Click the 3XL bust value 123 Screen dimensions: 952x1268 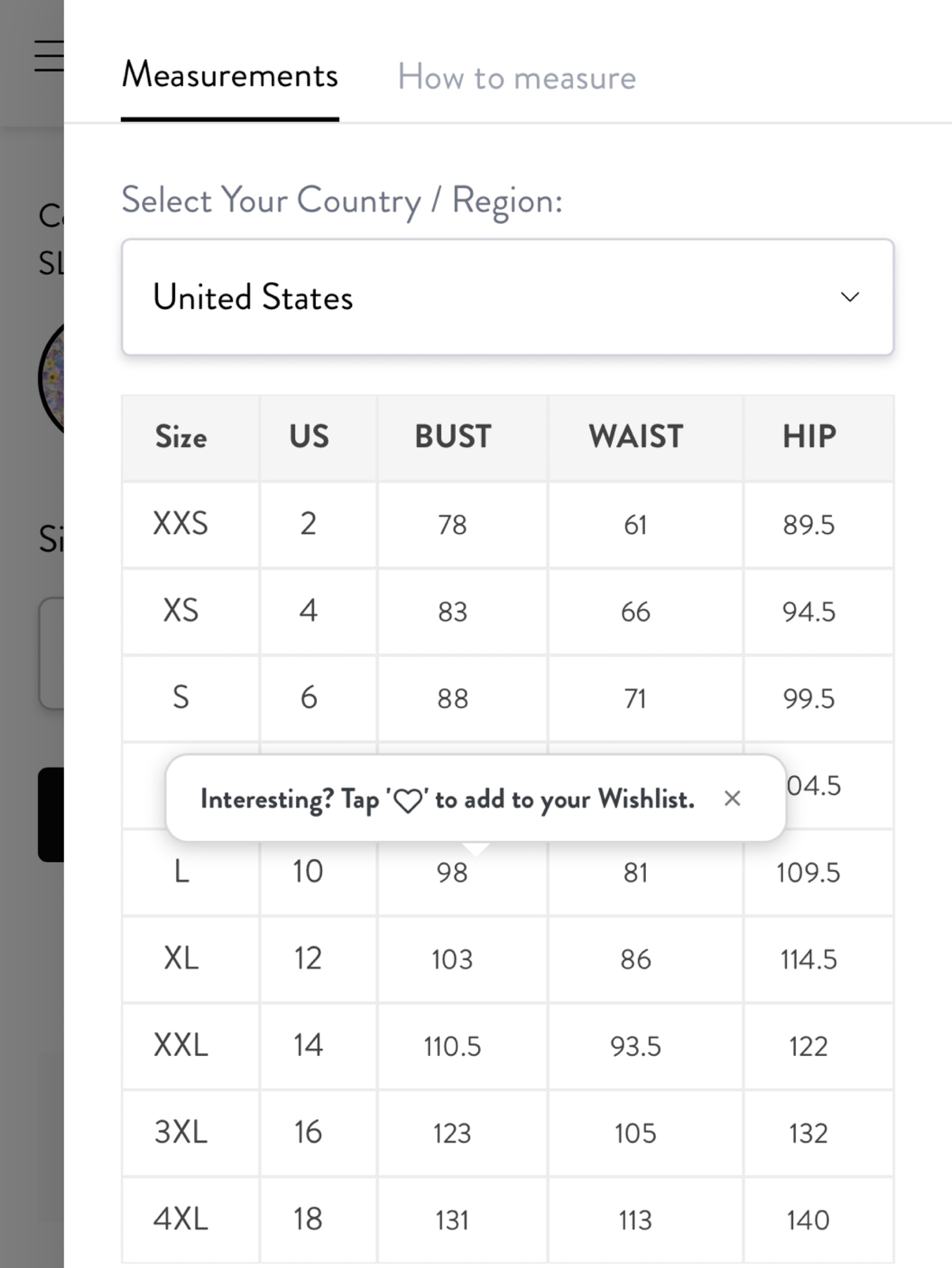coord(452,1133)
